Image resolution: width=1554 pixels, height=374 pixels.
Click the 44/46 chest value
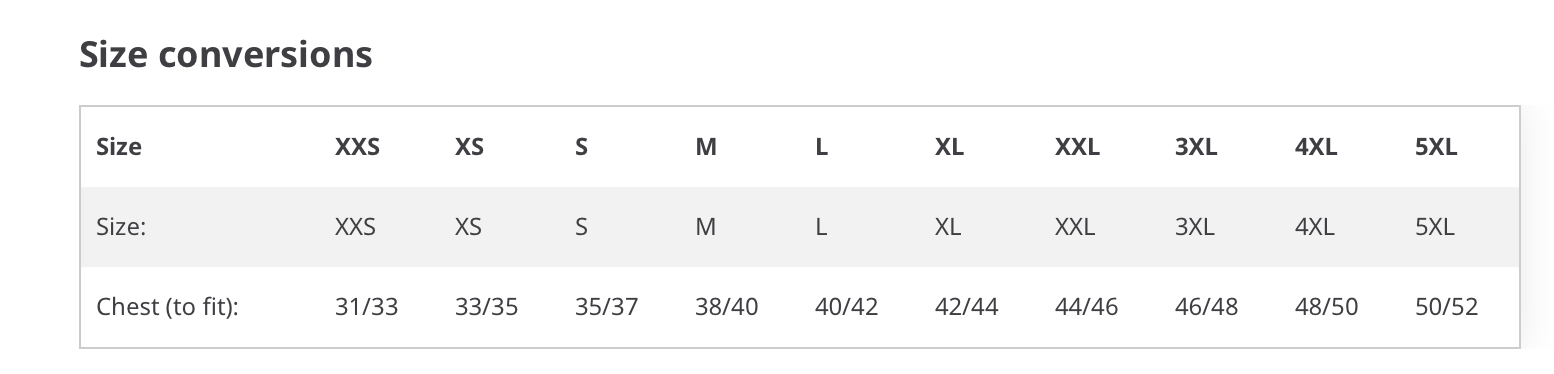[1086, 307]
